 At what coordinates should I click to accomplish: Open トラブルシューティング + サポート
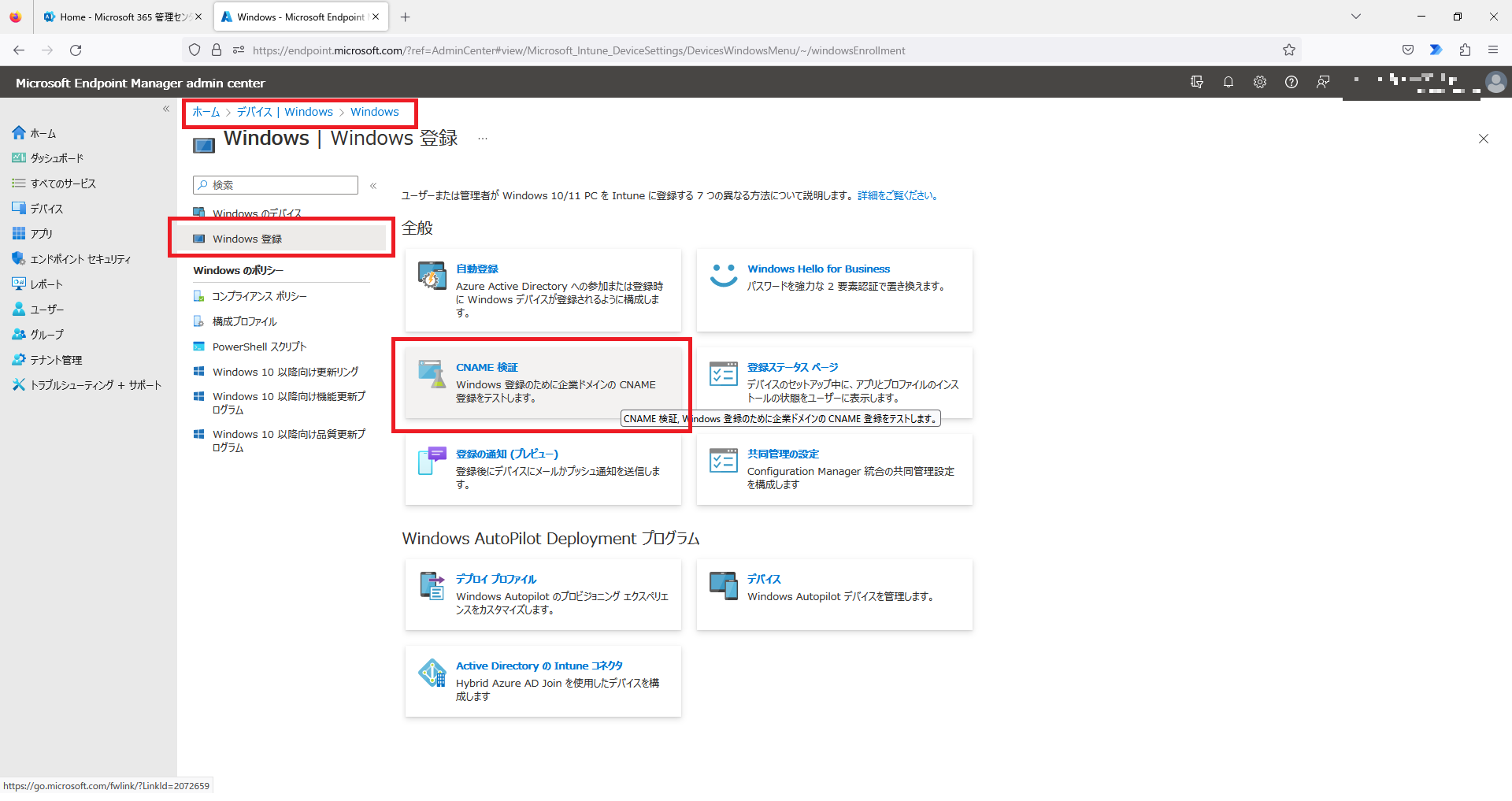pyautogui.click(x=87, y=385)
